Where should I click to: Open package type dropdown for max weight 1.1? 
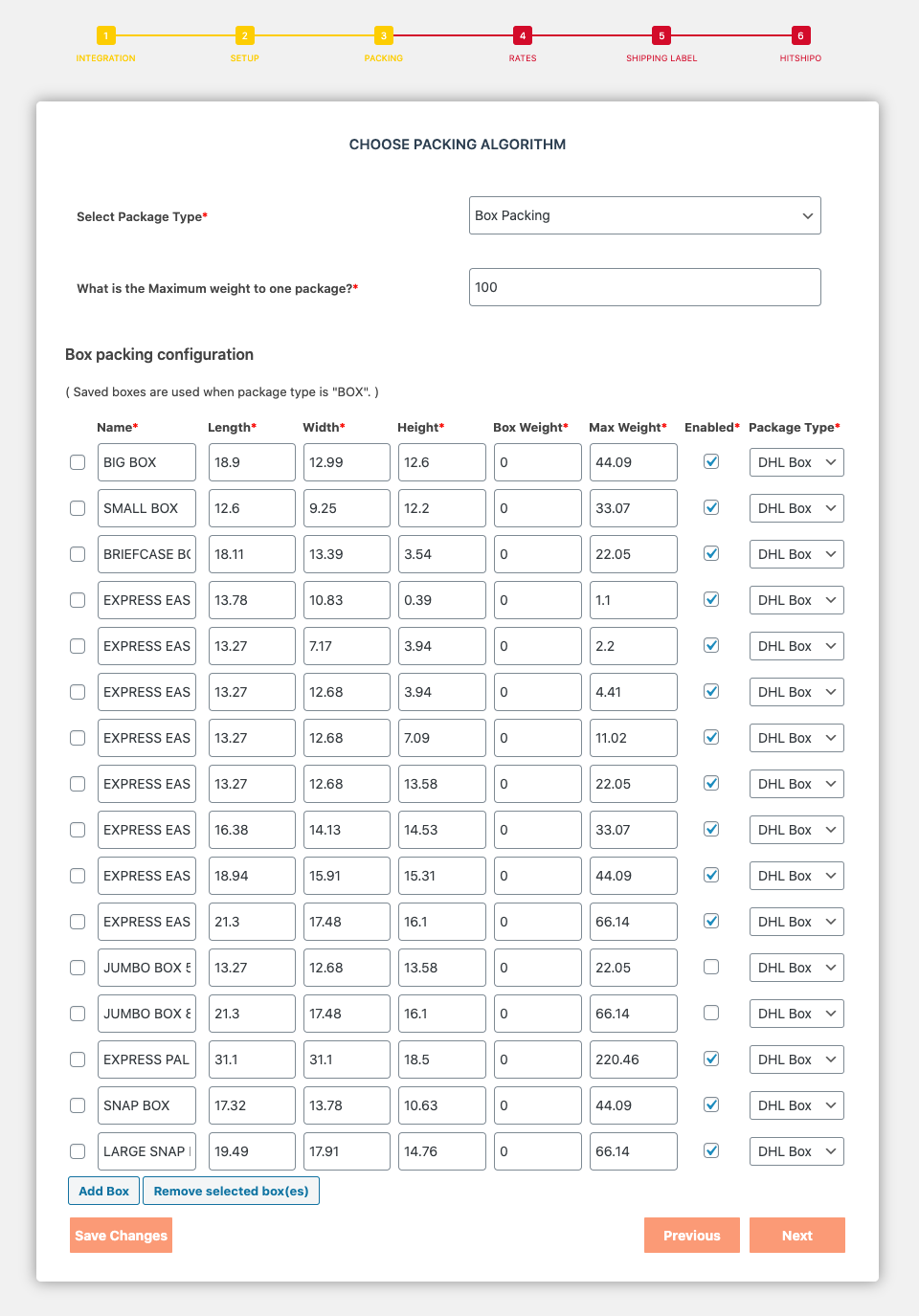[796, 600]
